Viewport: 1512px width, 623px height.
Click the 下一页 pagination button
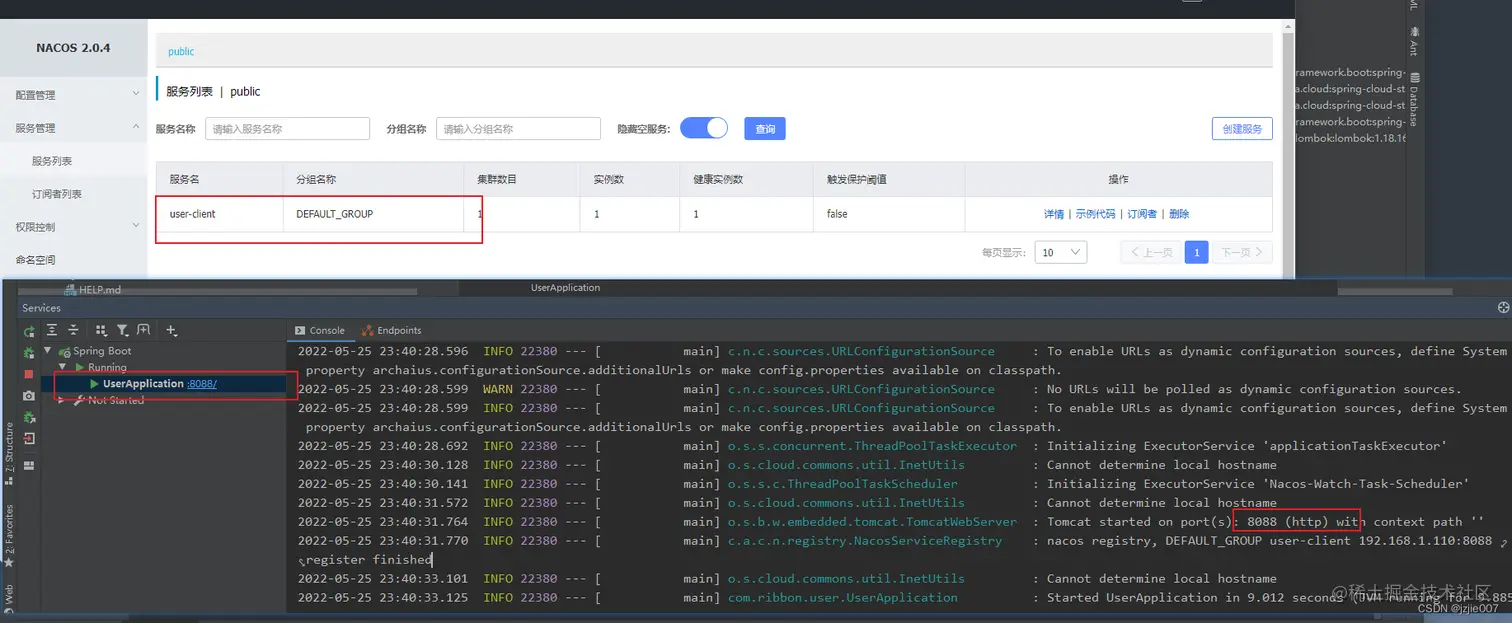tap(1243, 253)
